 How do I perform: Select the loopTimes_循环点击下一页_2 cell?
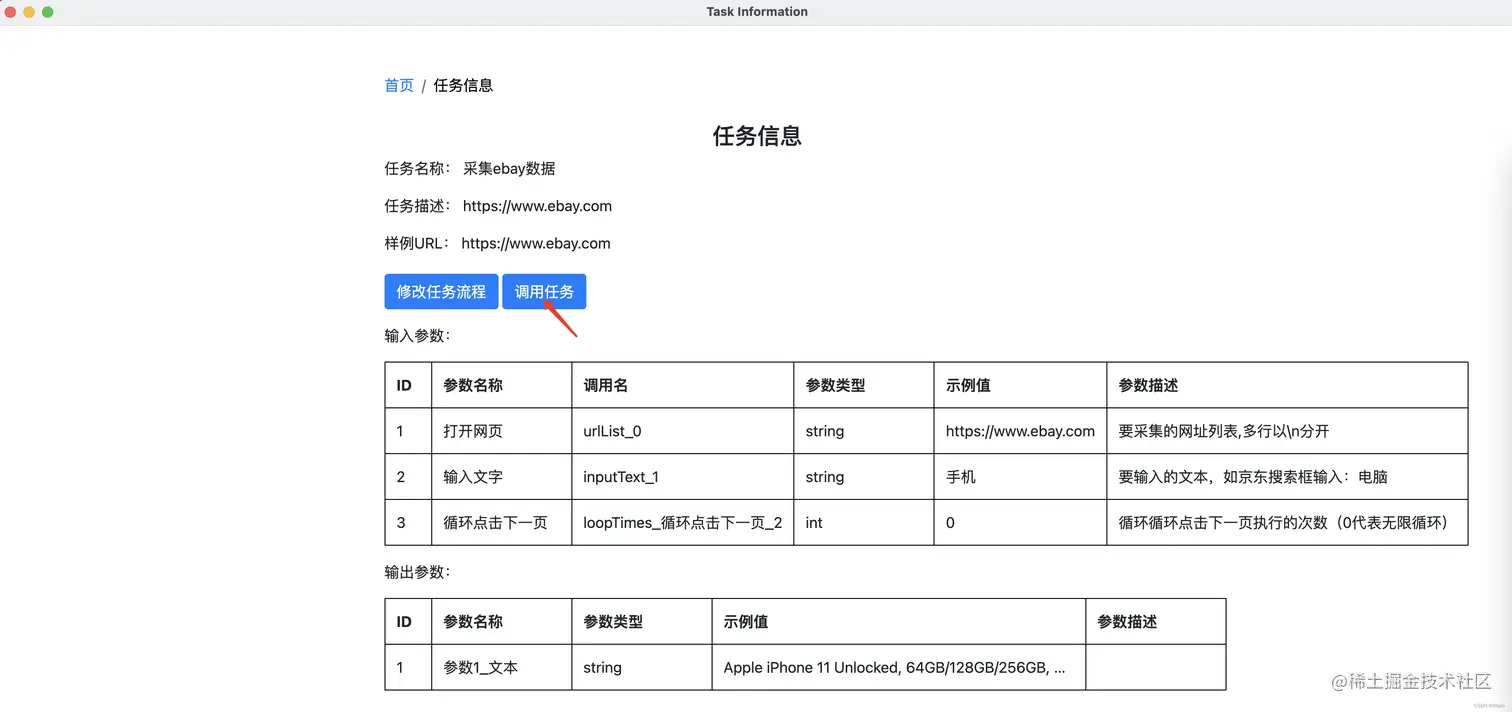(682, 522)
